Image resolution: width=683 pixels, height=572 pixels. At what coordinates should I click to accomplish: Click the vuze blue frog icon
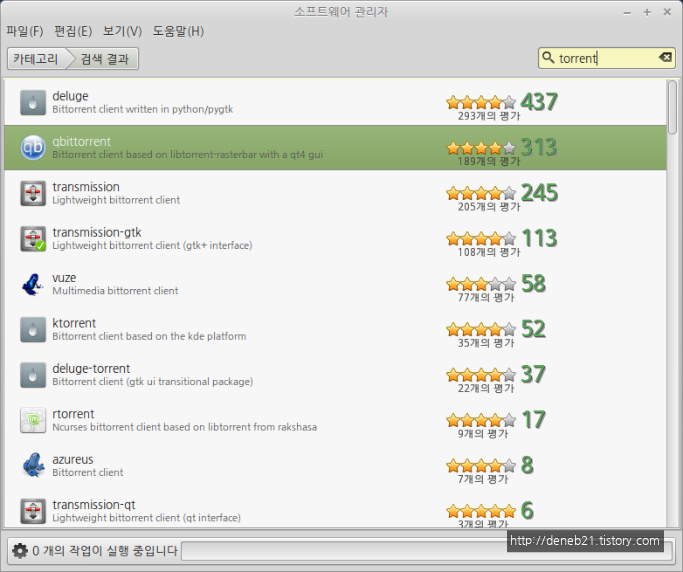click(33, 284)
